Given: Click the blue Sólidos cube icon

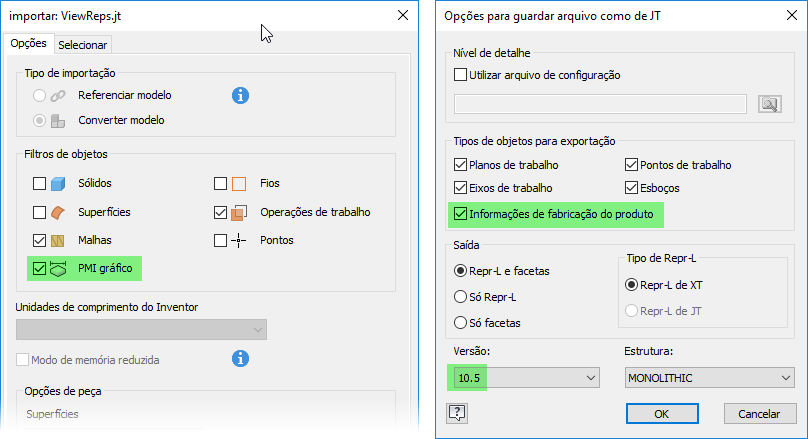Looking at the screenshot, I should coord(59,184).
